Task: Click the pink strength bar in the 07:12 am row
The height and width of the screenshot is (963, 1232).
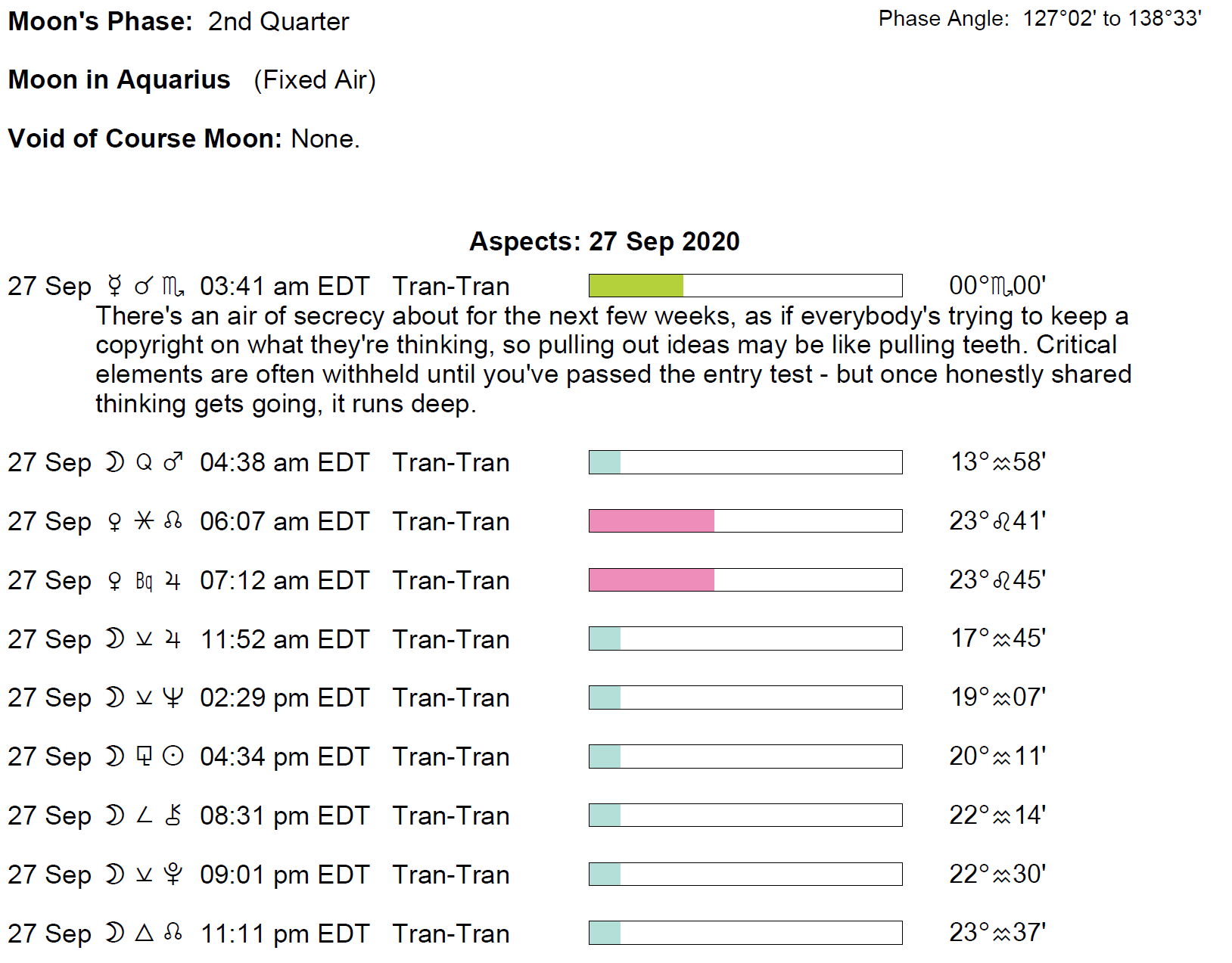Action: click(x=651, y=580)
